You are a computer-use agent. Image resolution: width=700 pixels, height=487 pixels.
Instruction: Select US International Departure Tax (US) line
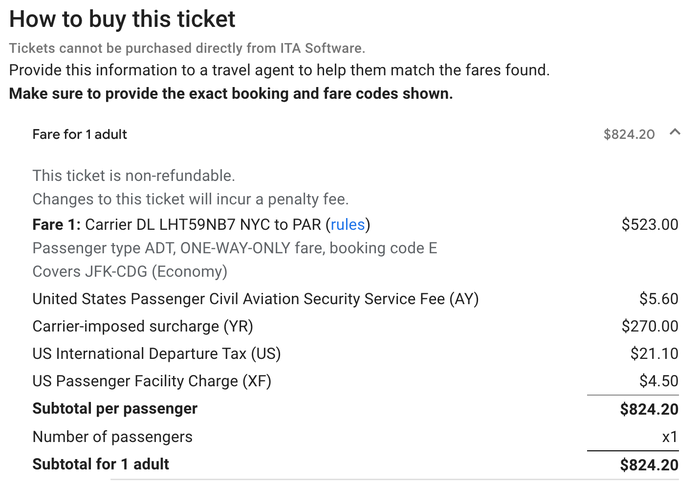156,354
